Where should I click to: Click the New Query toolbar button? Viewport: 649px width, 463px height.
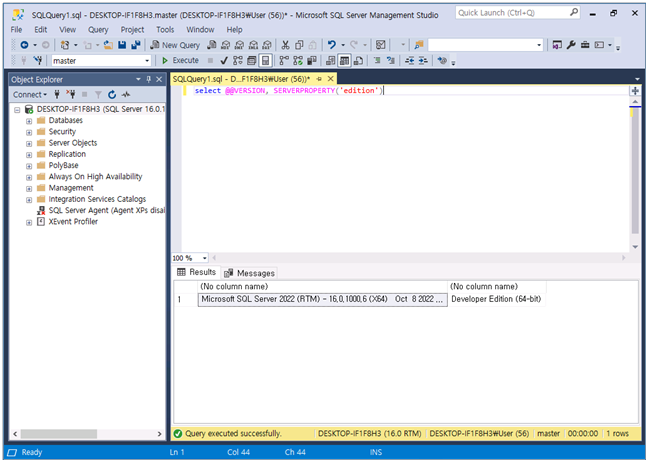(x=175, y=45)
